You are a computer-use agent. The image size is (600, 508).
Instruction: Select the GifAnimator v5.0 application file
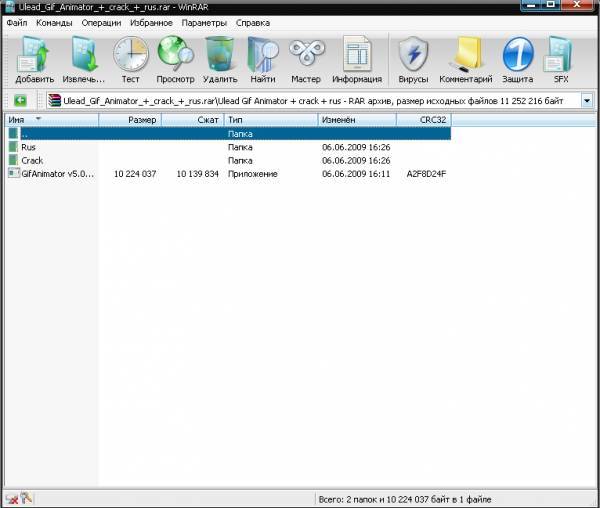click(56, 173)
